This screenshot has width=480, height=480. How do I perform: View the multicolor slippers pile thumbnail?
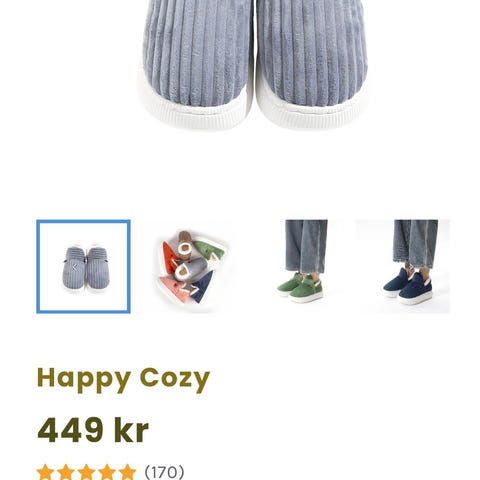[x=191, y=267]
